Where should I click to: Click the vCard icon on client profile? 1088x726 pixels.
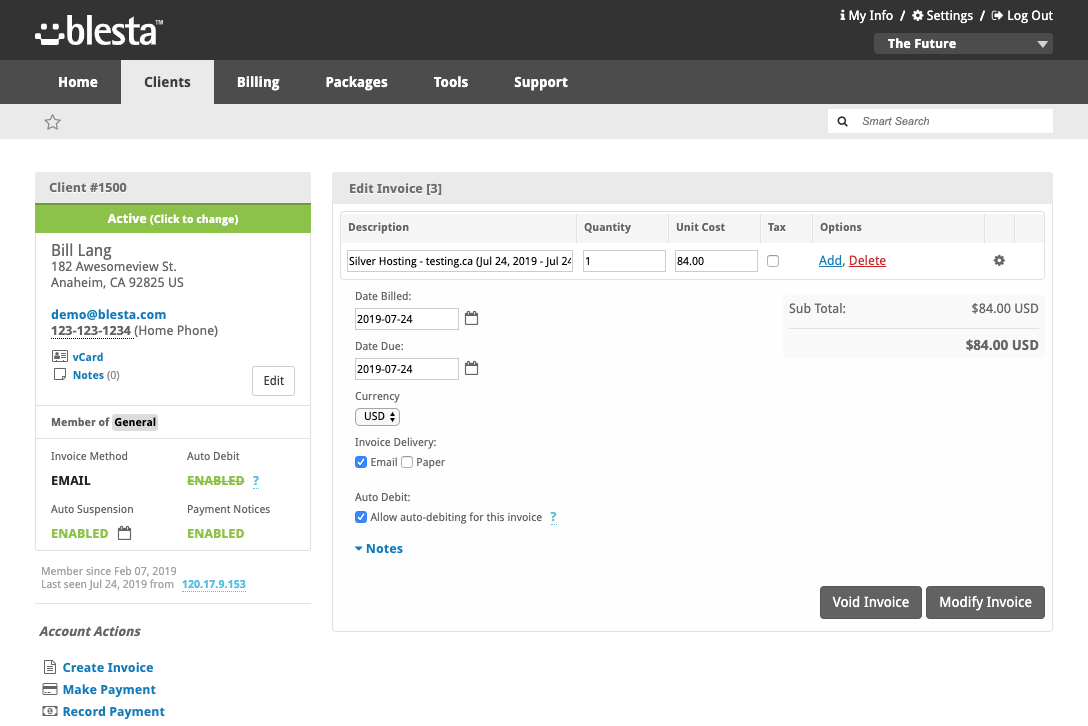[60, 356]
